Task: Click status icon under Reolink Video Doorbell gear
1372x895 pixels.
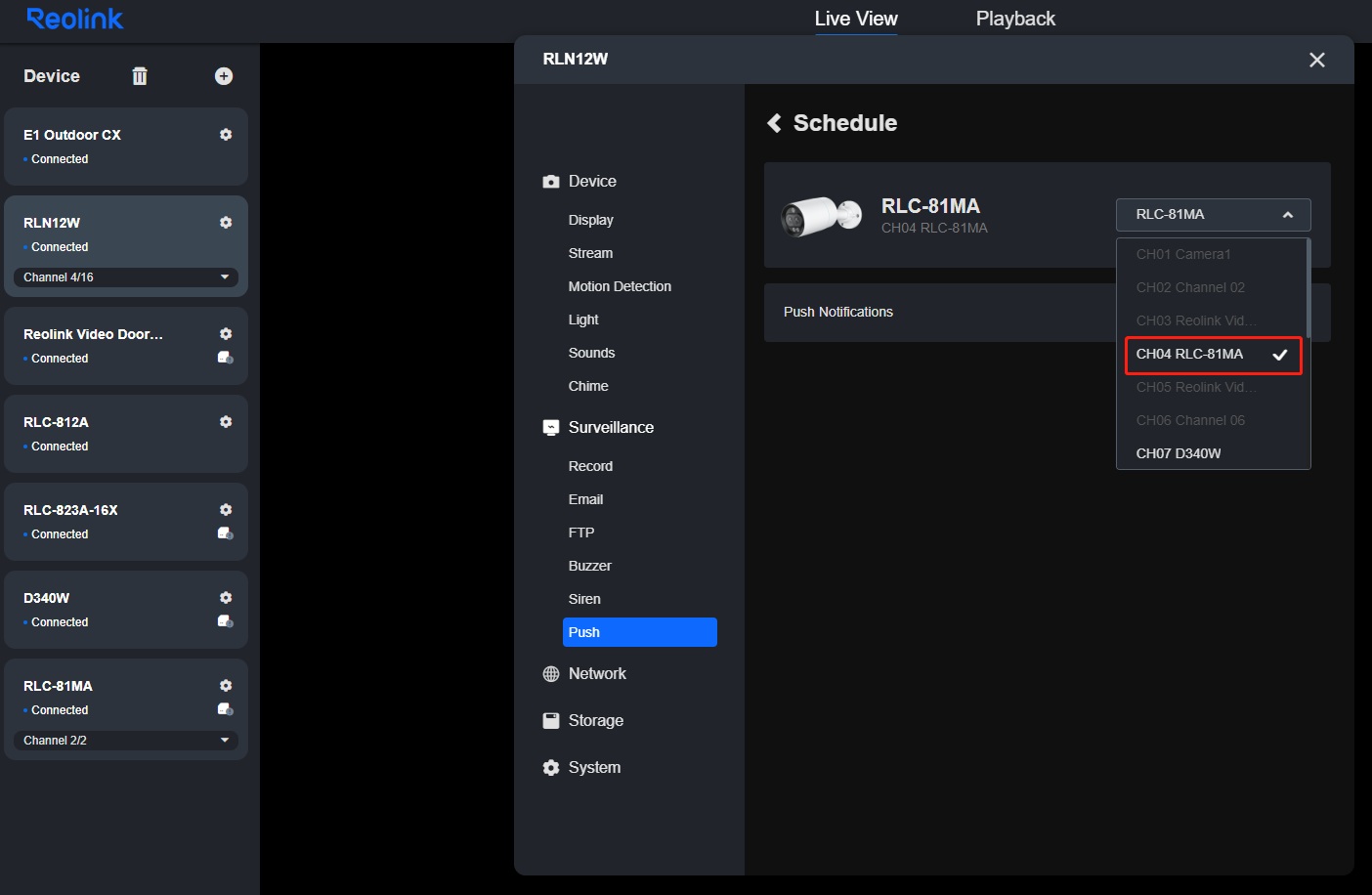Action: (x=225, y=358)
